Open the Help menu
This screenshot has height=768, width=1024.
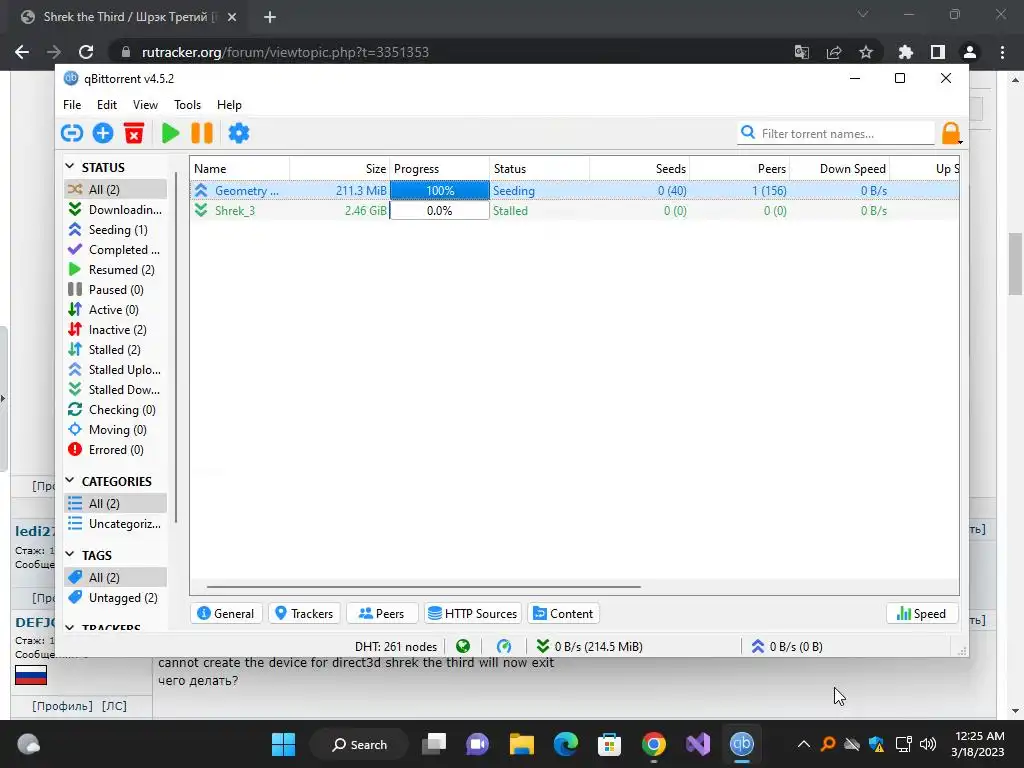point(229,104)
